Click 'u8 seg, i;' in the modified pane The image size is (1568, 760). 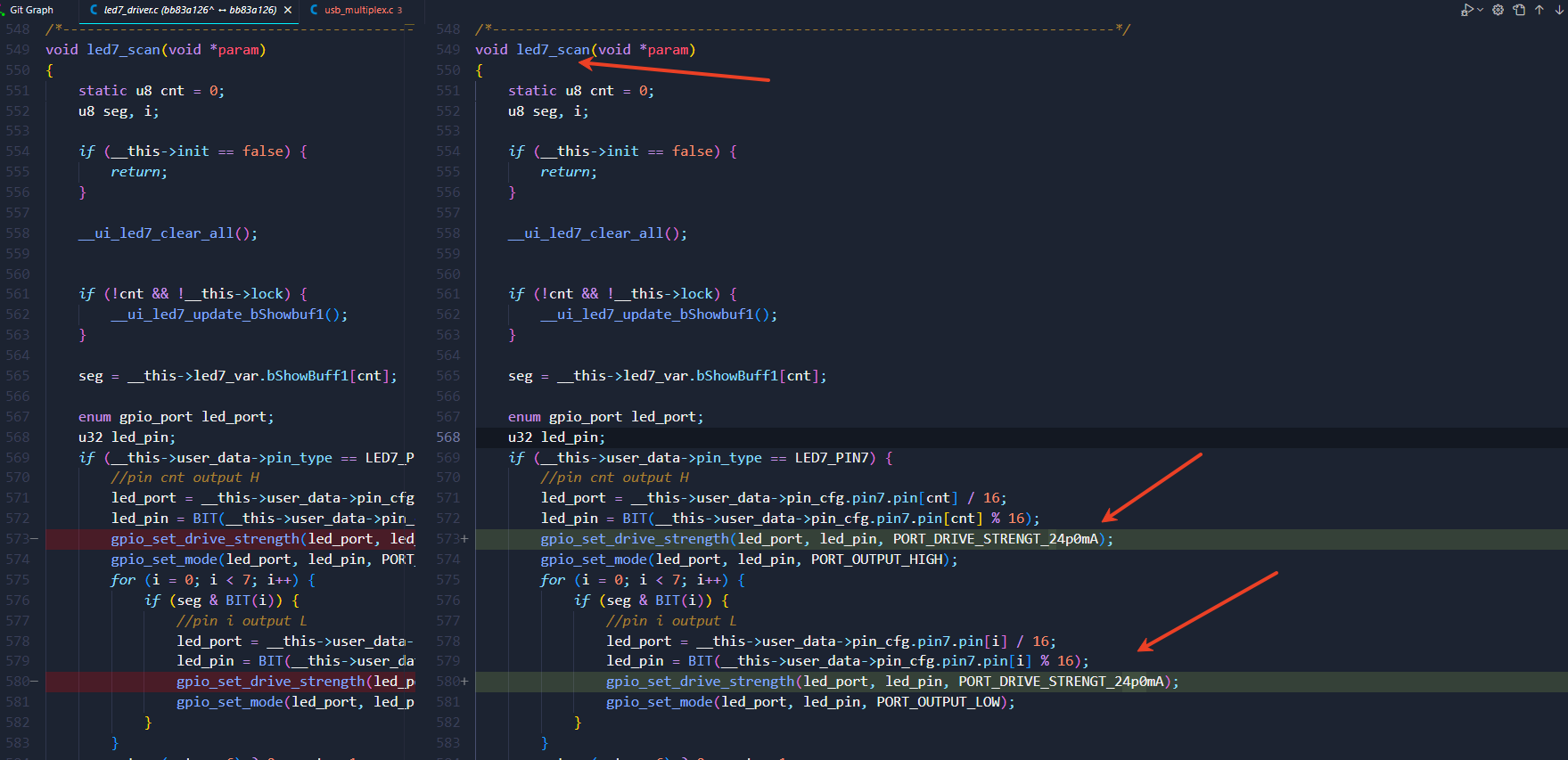click(548, 111)
